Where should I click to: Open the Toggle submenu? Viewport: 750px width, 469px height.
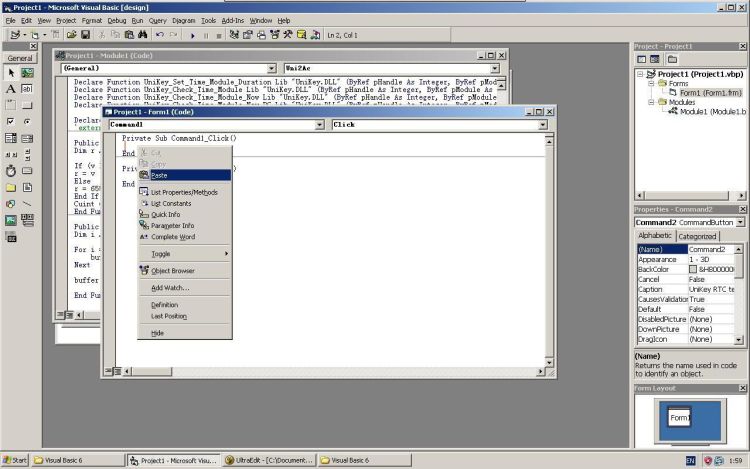[x=185, y=254]
